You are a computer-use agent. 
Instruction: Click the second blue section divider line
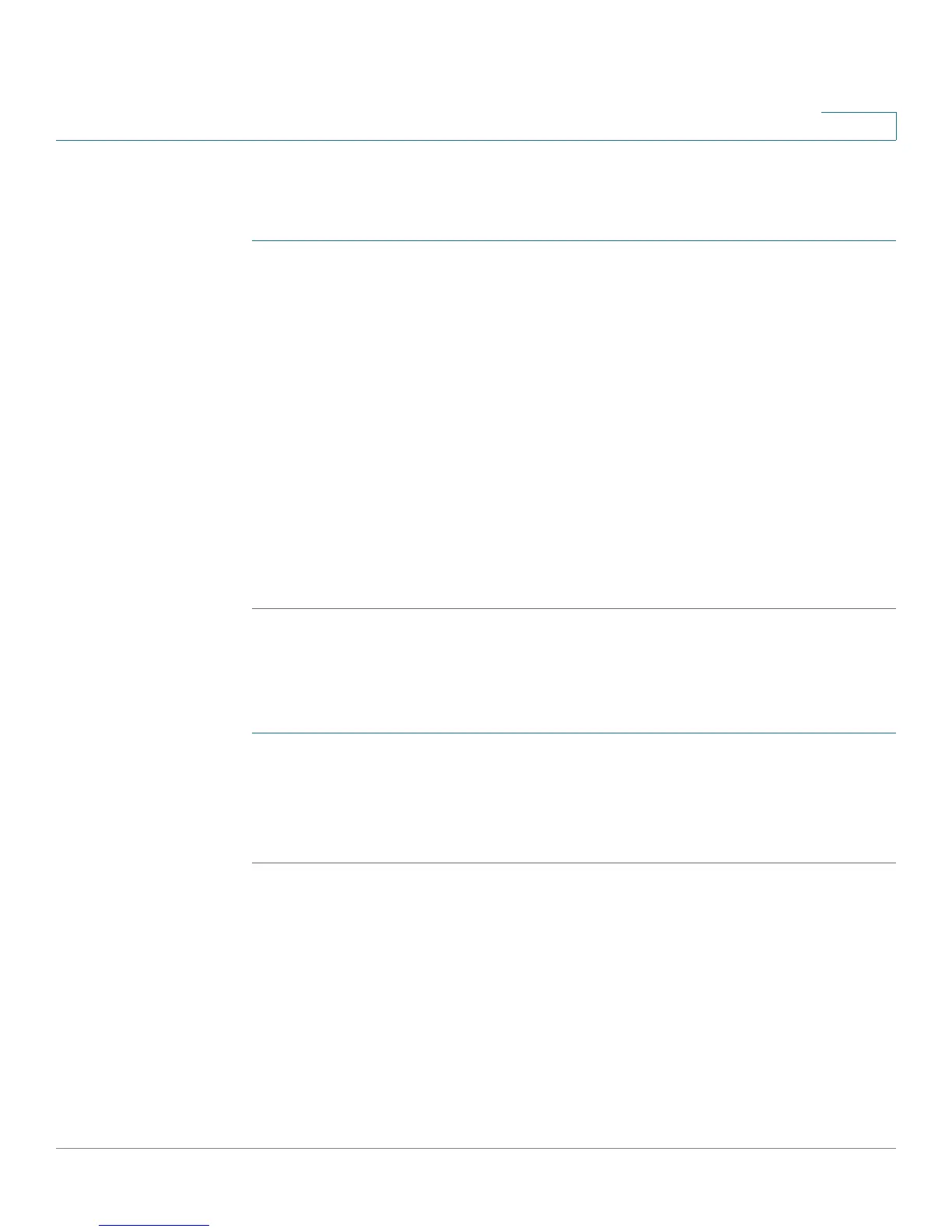[x=574, y=609]
